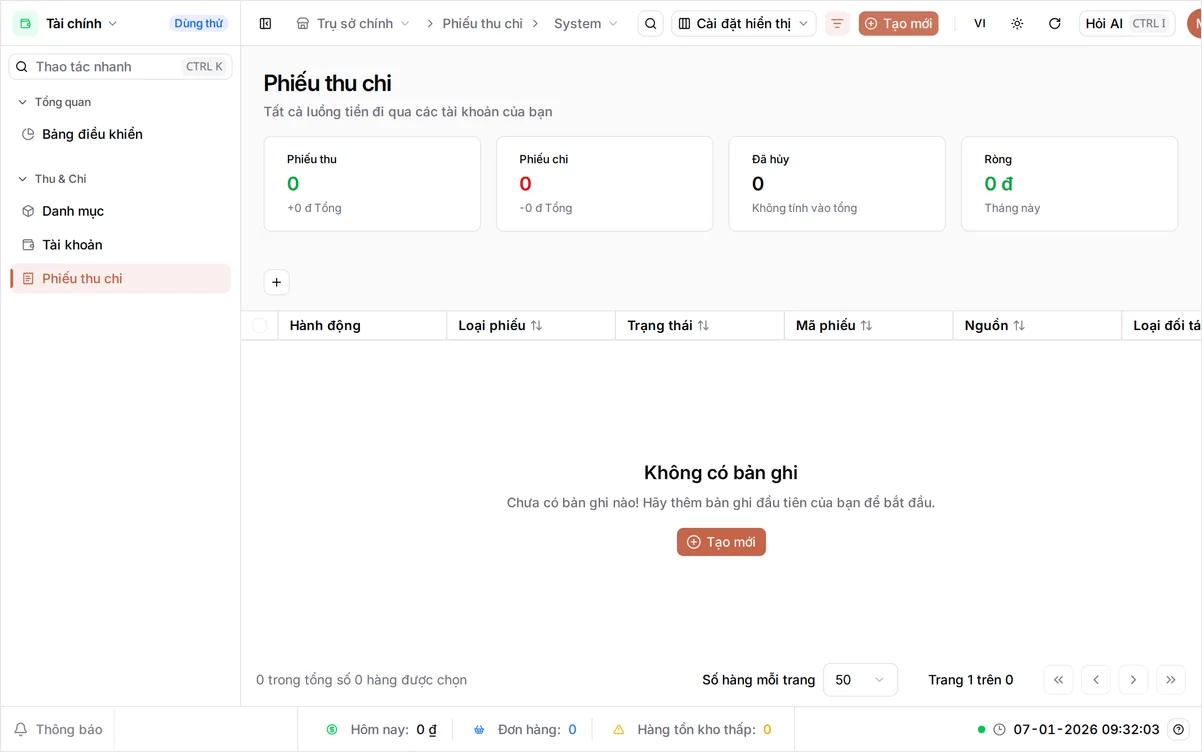Open rows per page dropdown showing 50
The height and width of the screenshot is (752, 1202).
(x=860, y=680)
